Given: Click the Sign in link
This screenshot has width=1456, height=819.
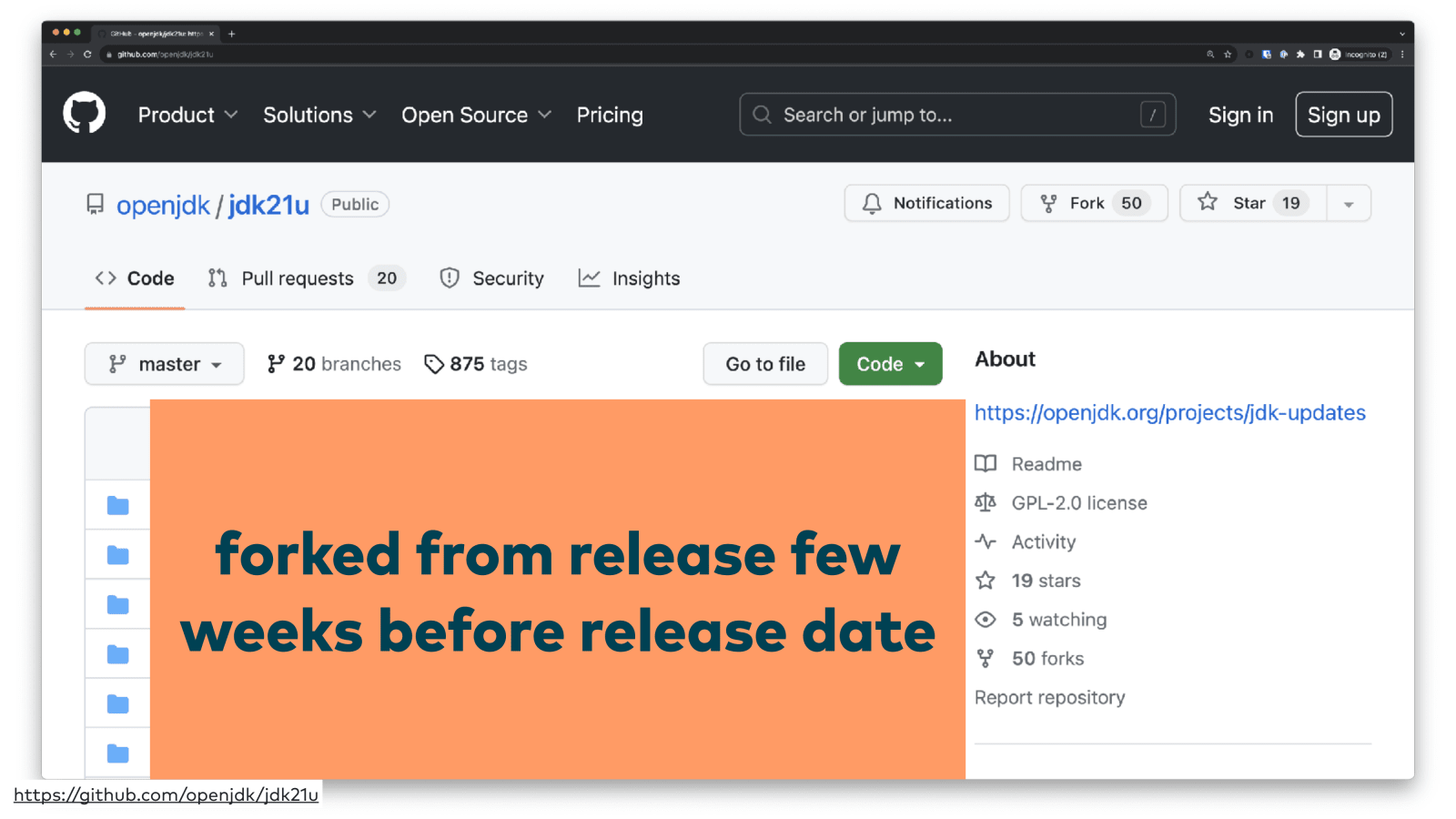Looking at the screenshot, I should (1240, 115).
